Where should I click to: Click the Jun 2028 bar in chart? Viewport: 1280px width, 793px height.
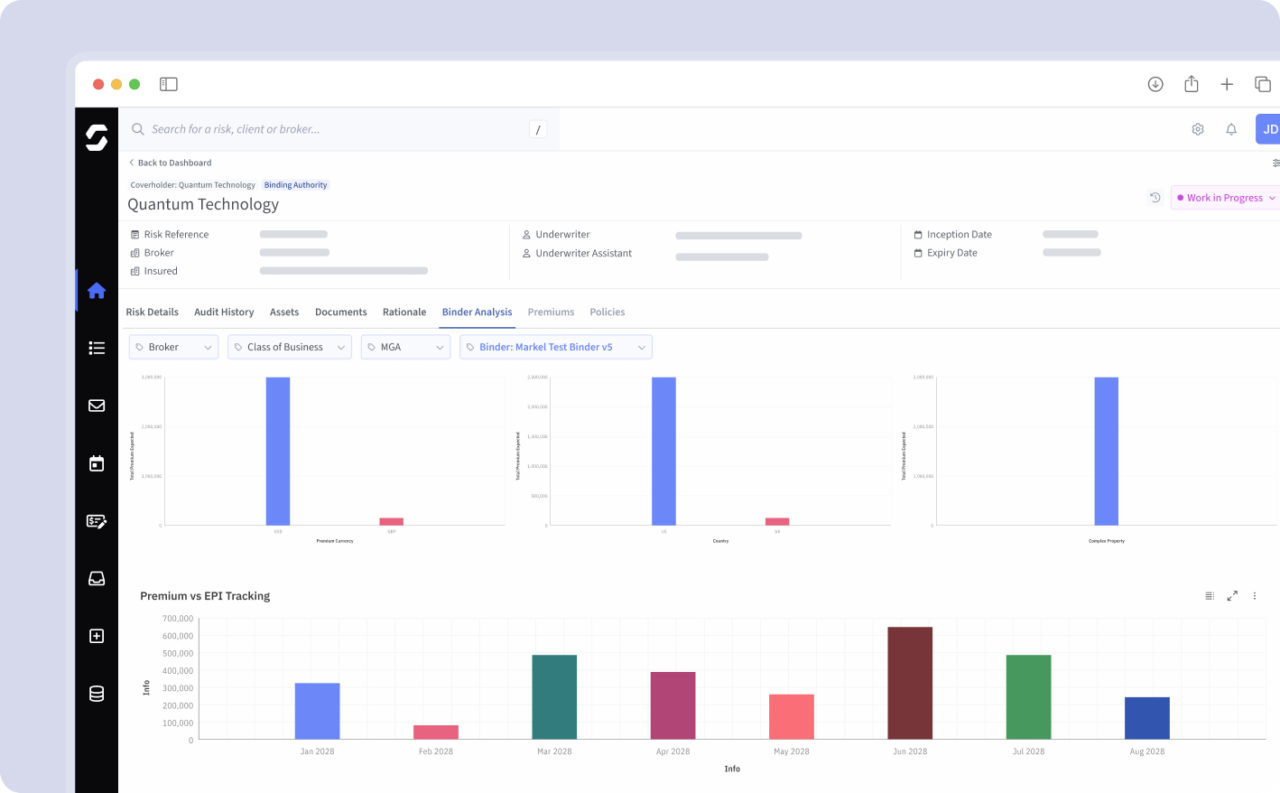910,683
